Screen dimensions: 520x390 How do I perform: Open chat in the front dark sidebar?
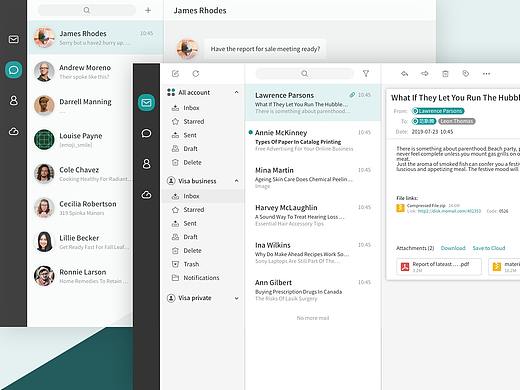tap(146, 133)
